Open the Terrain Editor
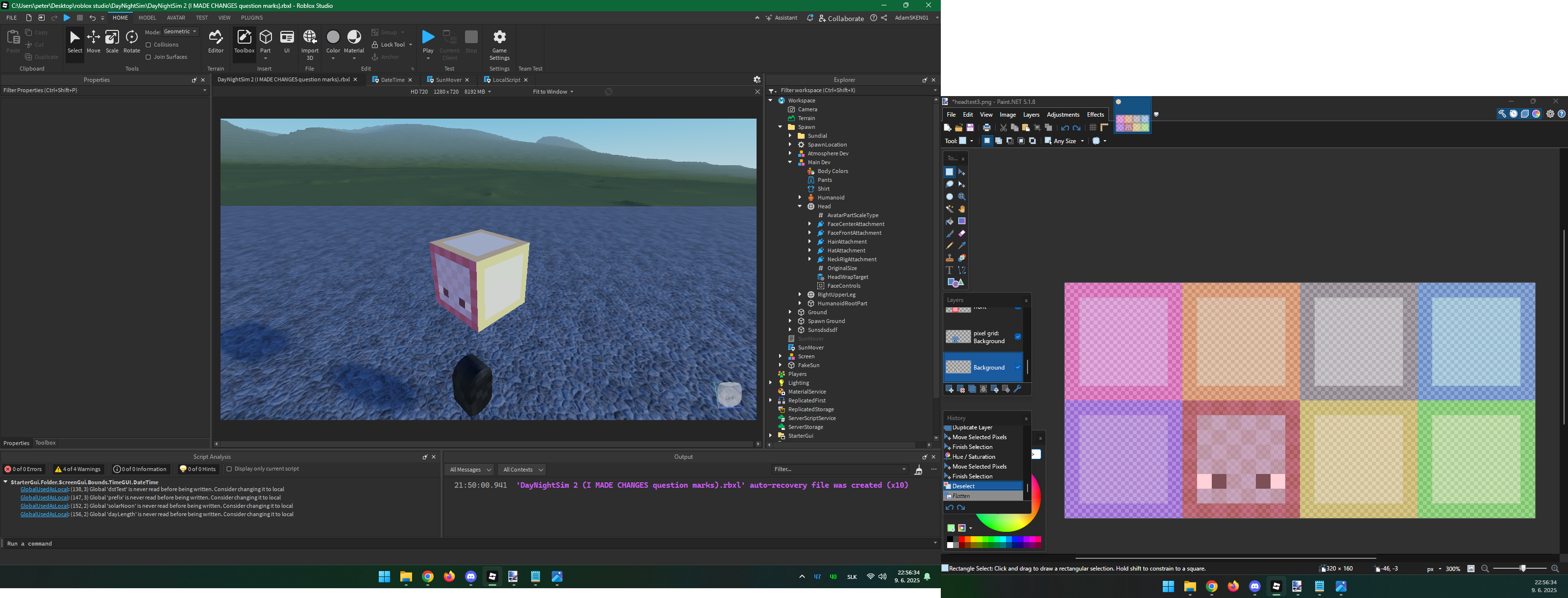 (x=216, y=42)
